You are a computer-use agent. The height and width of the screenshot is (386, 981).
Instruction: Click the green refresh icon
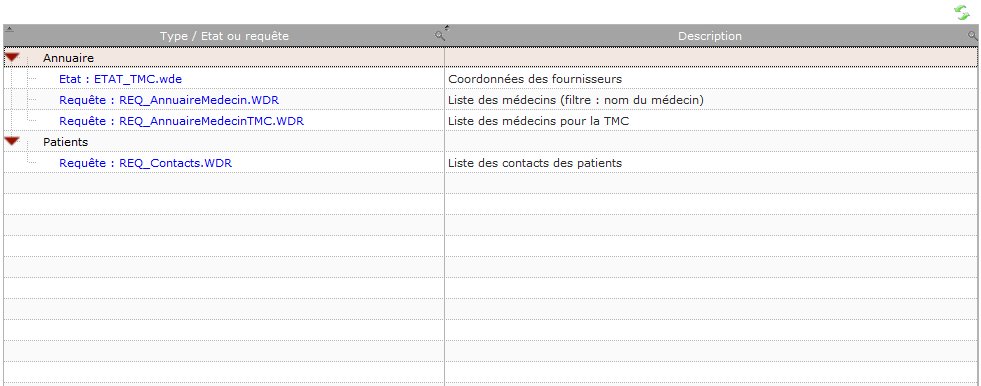pos(962,13)
